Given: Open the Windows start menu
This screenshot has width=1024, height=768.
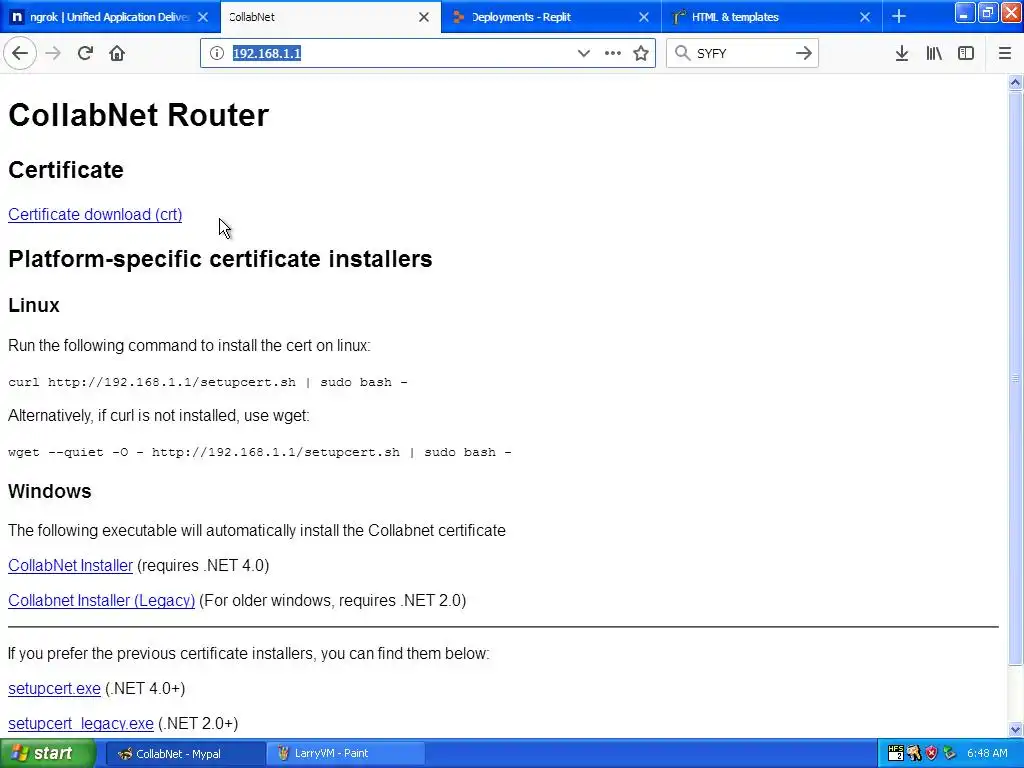Looking at the screenshot, I should [46, 754].
